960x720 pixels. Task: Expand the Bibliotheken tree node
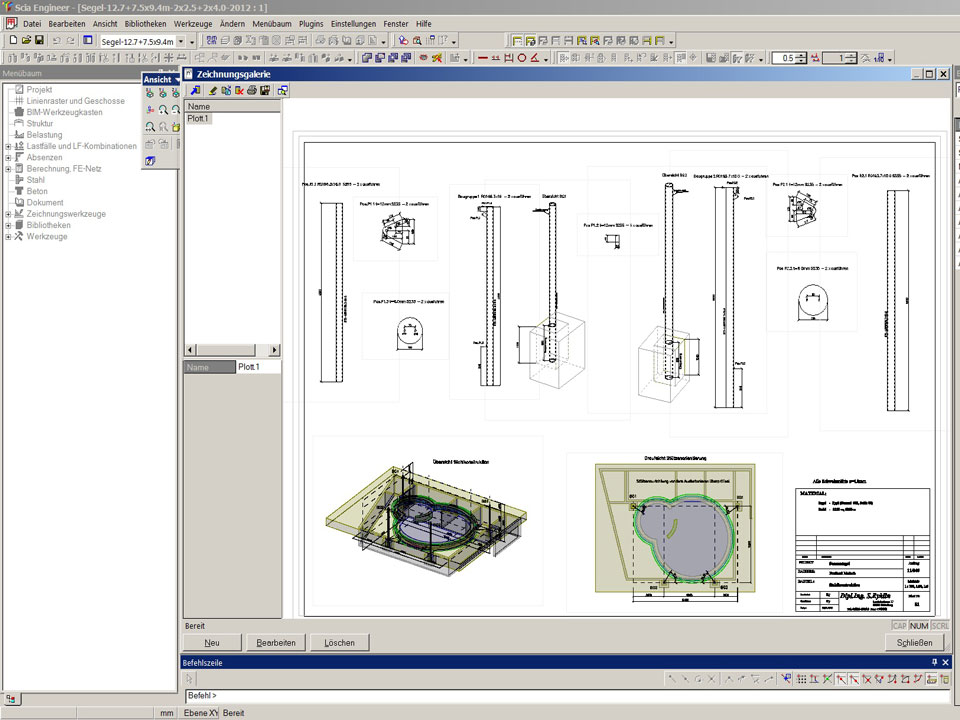[x=8, y=225]
